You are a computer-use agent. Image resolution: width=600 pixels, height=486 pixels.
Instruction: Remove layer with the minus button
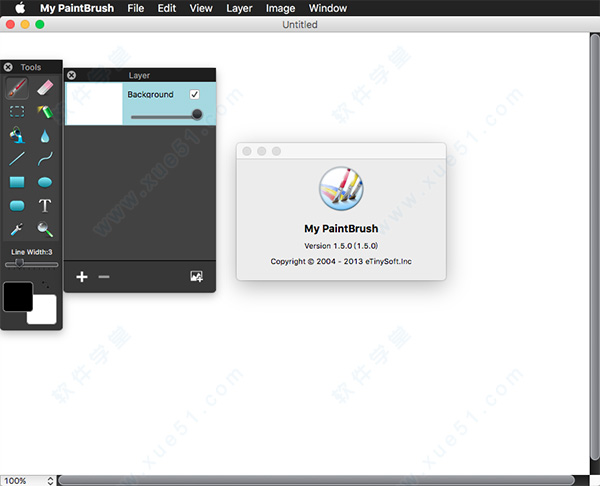pos(104,277)
